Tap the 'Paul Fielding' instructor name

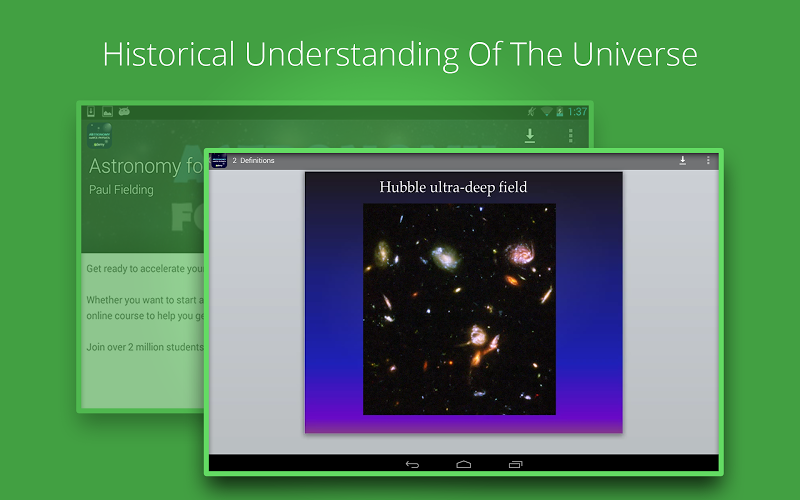121,190
